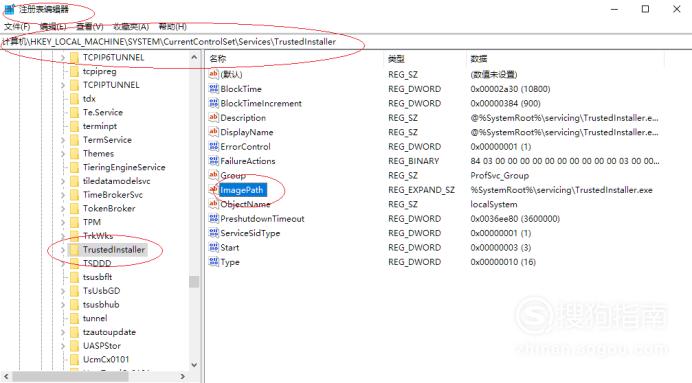Click the string icon next to Description

[214, 117]
